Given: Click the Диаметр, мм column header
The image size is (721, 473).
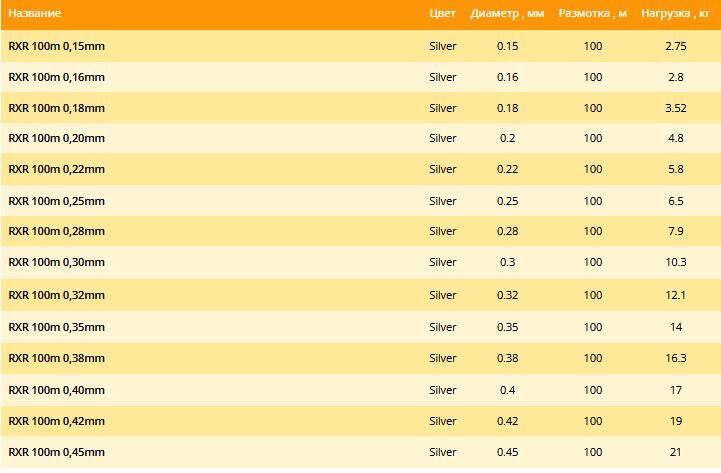Looking at the screenshot, I should point(507,14).
